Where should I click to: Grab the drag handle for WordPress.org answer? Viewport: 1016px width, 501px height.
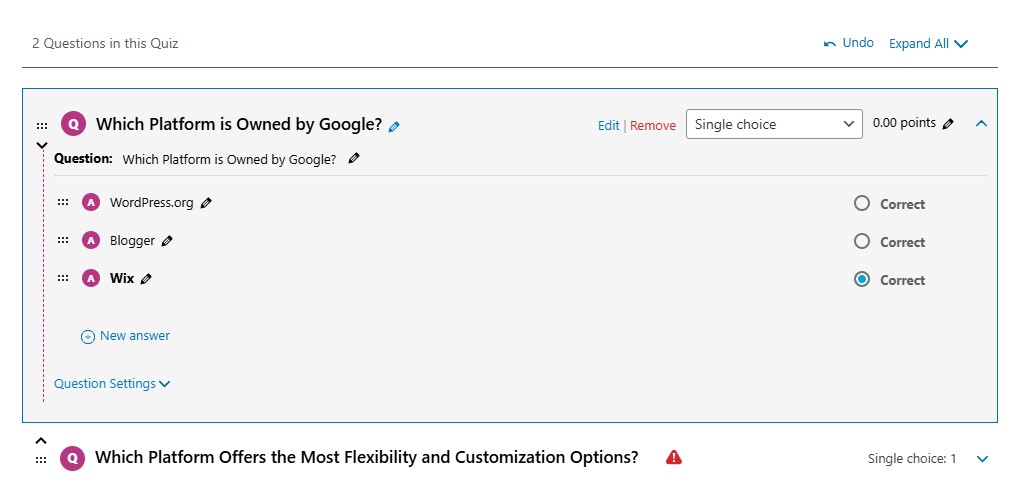click(63, 202)
